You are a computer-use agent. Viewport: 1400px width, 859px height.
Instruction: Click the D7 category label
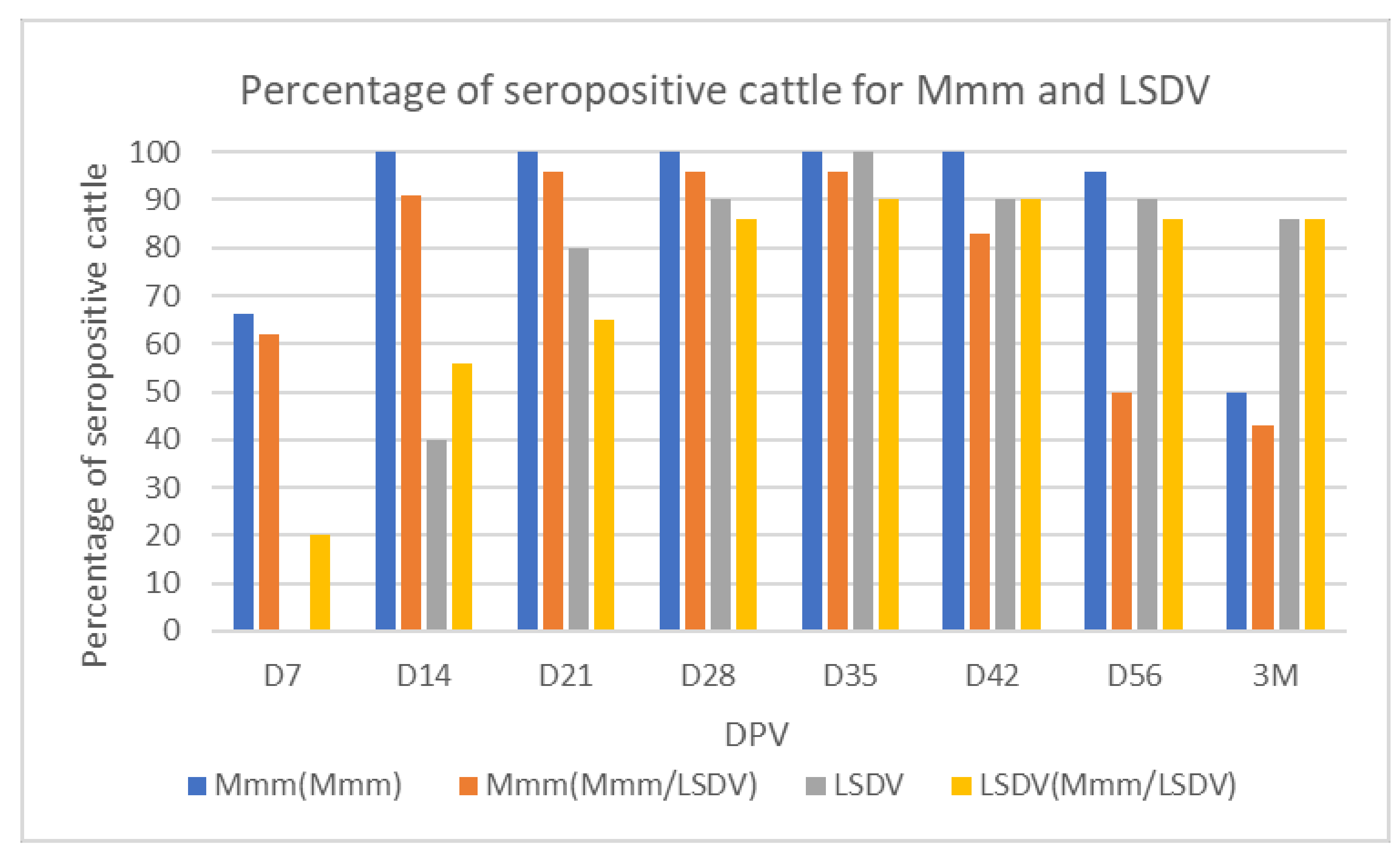282,676
